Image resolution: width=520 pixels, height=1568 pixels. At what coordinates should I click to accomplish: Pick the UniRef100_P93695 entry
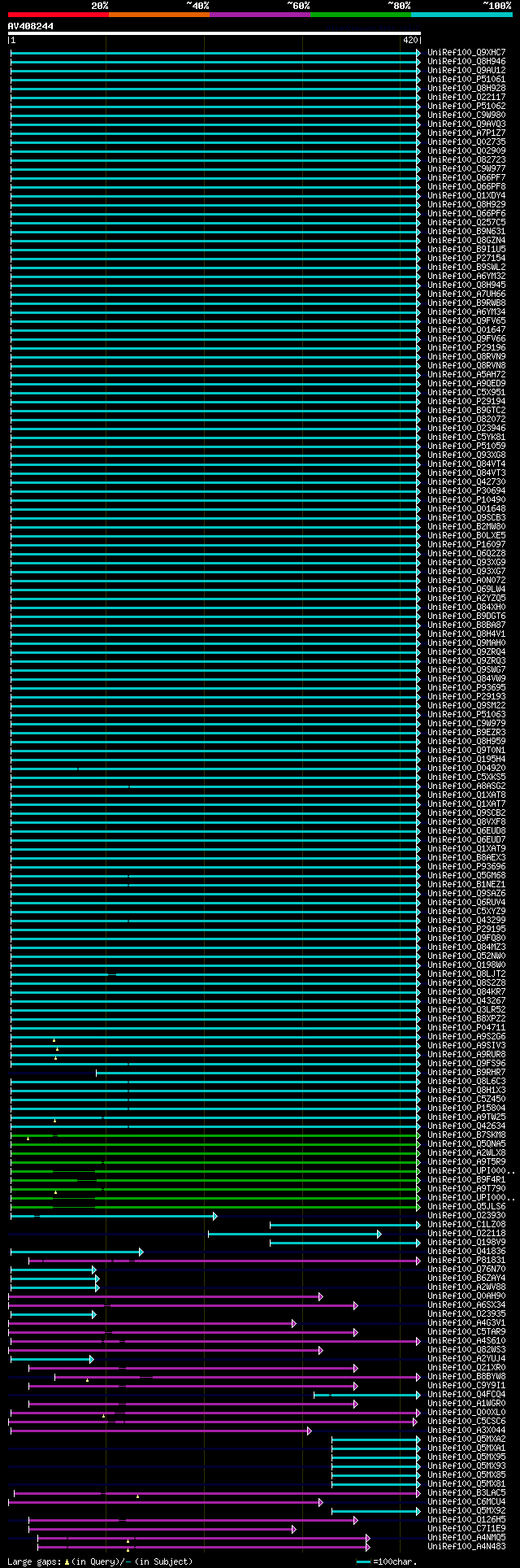point(466,688)
